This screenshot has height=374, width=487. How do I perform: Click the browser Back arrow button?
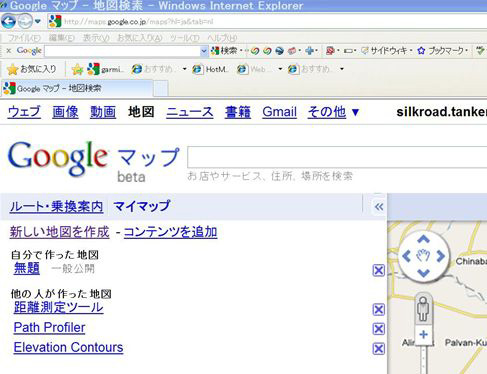click(x=8, y=22)
